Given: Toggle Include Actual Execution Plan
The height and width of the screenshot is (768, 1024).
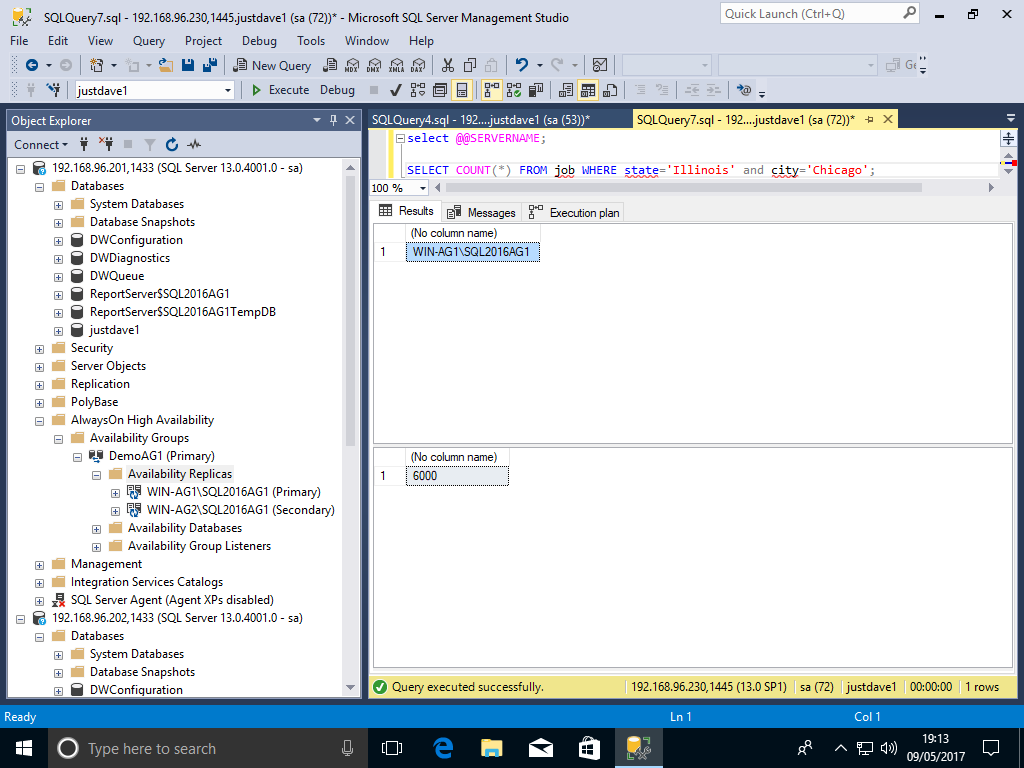Looking at the screenshot, I should [491, 90].
